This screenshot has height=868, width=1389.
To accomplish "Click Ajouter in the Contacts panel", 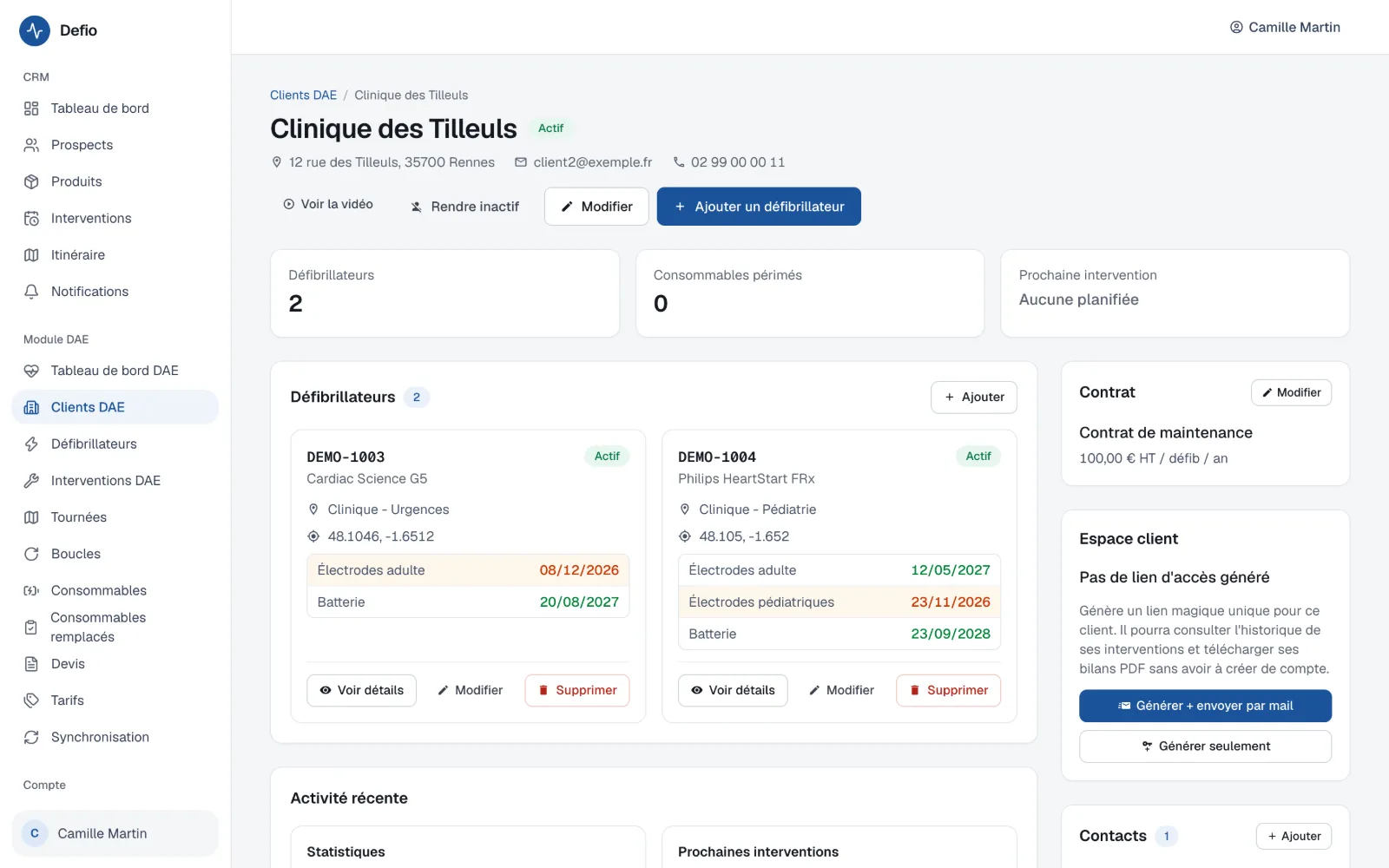I will point(1294,836).
